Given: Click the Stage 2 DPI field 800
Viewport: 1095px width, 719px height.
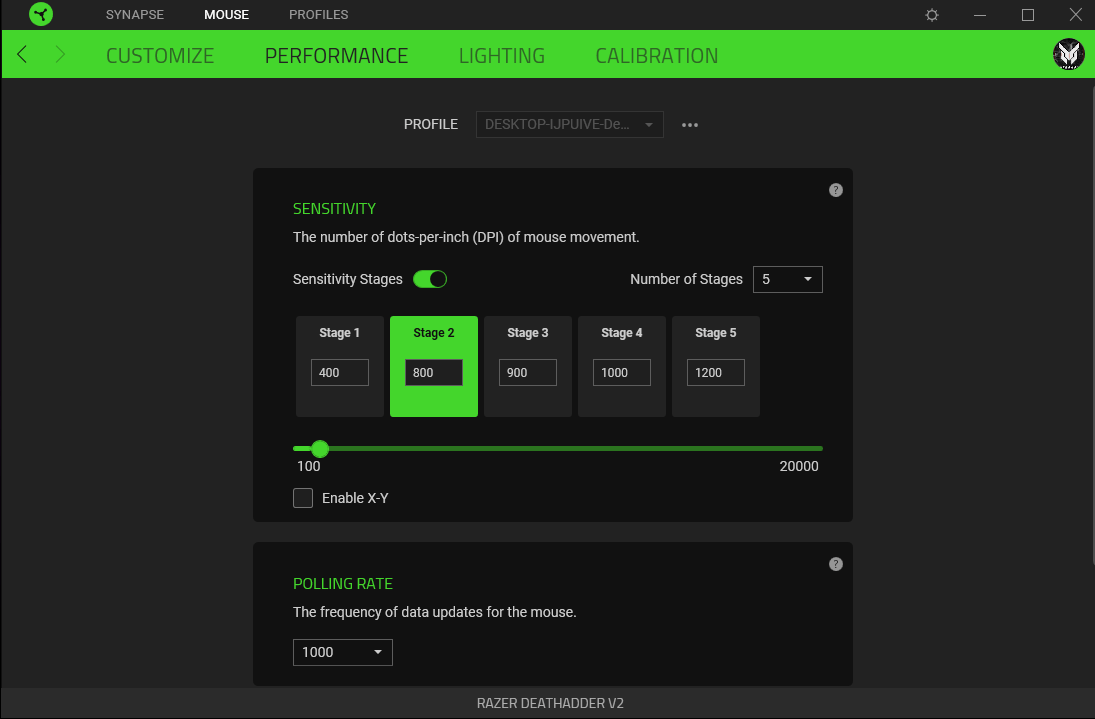Looking at the screenshot, I should coord(434,373).
